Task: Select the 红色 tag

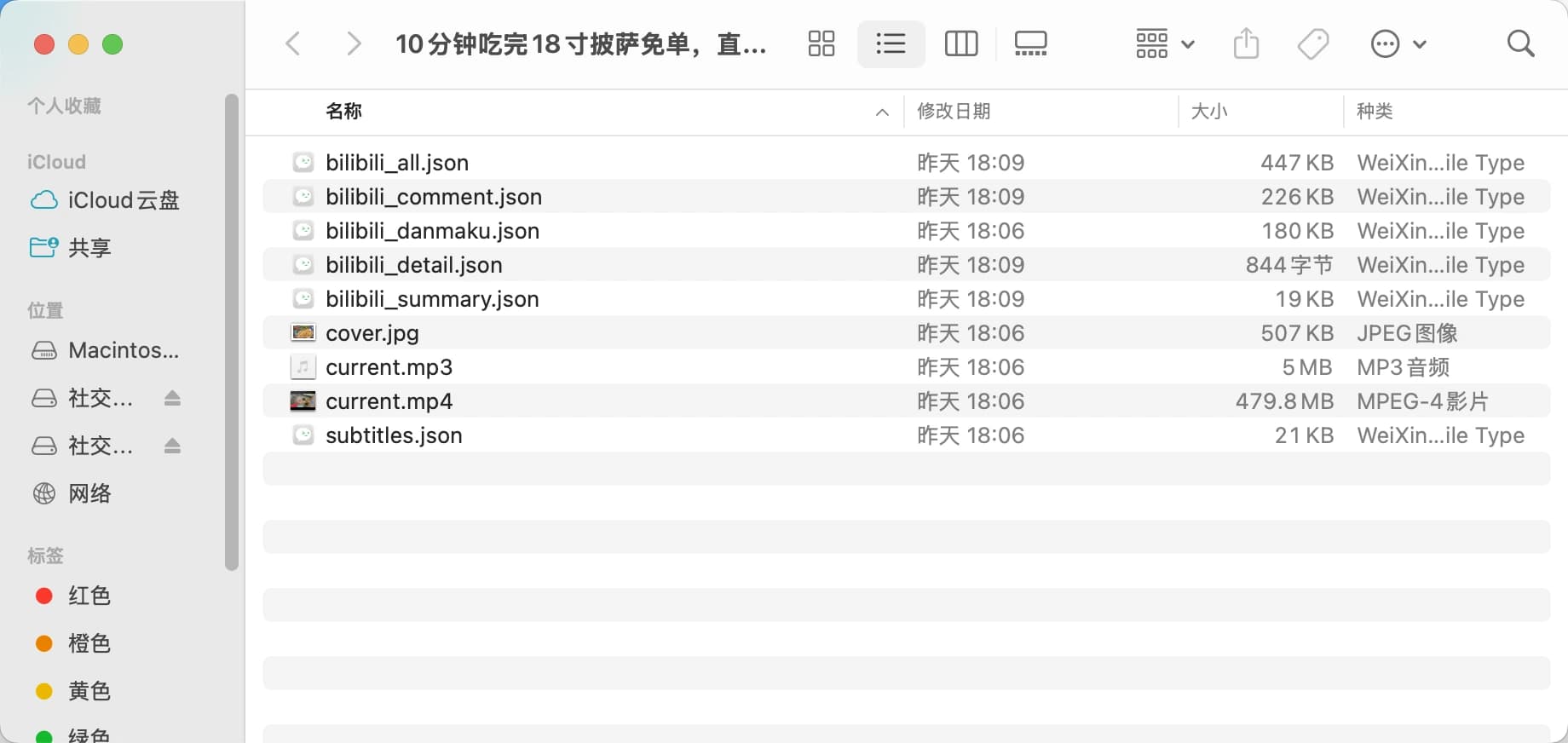Action: click(89, 596)
